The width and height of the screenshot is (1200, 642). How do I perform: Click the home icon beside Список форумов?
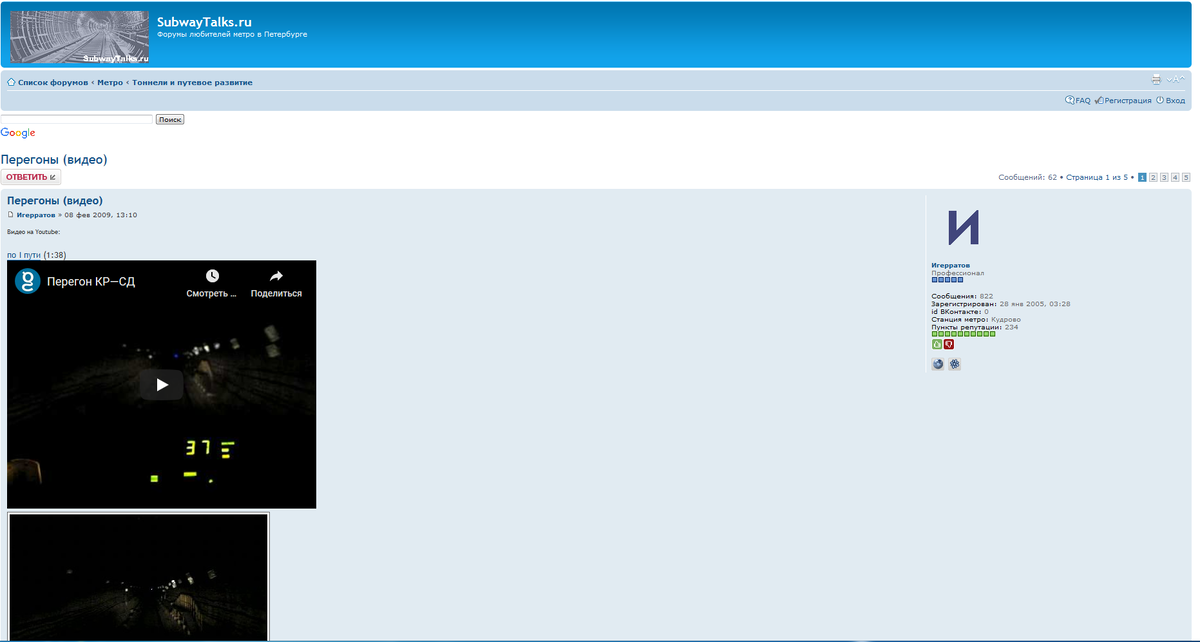click(x=11, y=82)
